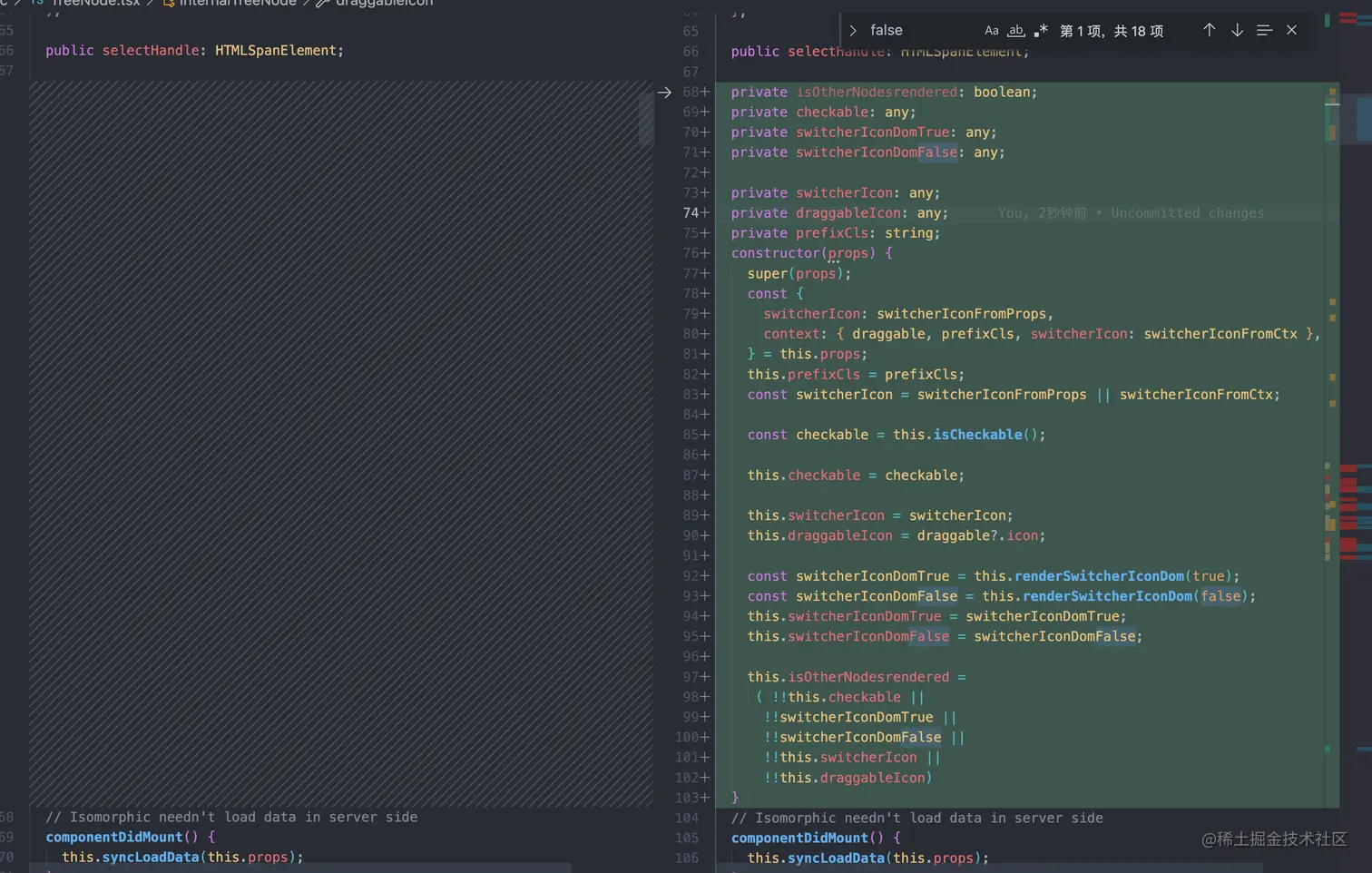
Task: Click line number 68 in modified editor gutter
Action: (x=691, y=93)
